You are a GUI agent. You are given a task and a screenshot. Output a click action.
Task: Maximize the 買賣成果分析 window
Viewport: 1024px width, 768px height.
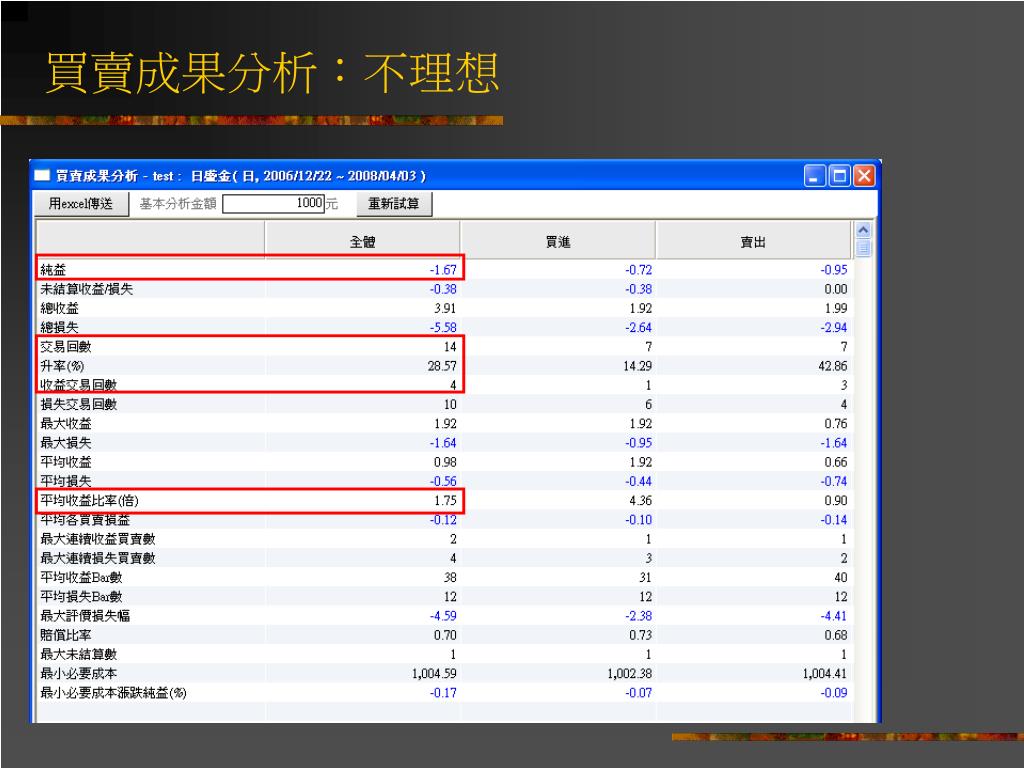[840, 176]
